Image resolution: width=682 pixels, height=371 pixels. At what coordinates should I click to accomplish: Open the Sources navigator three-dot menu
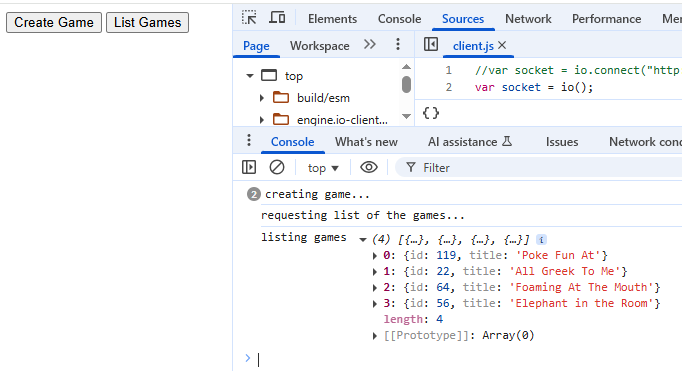click(398, 44)
